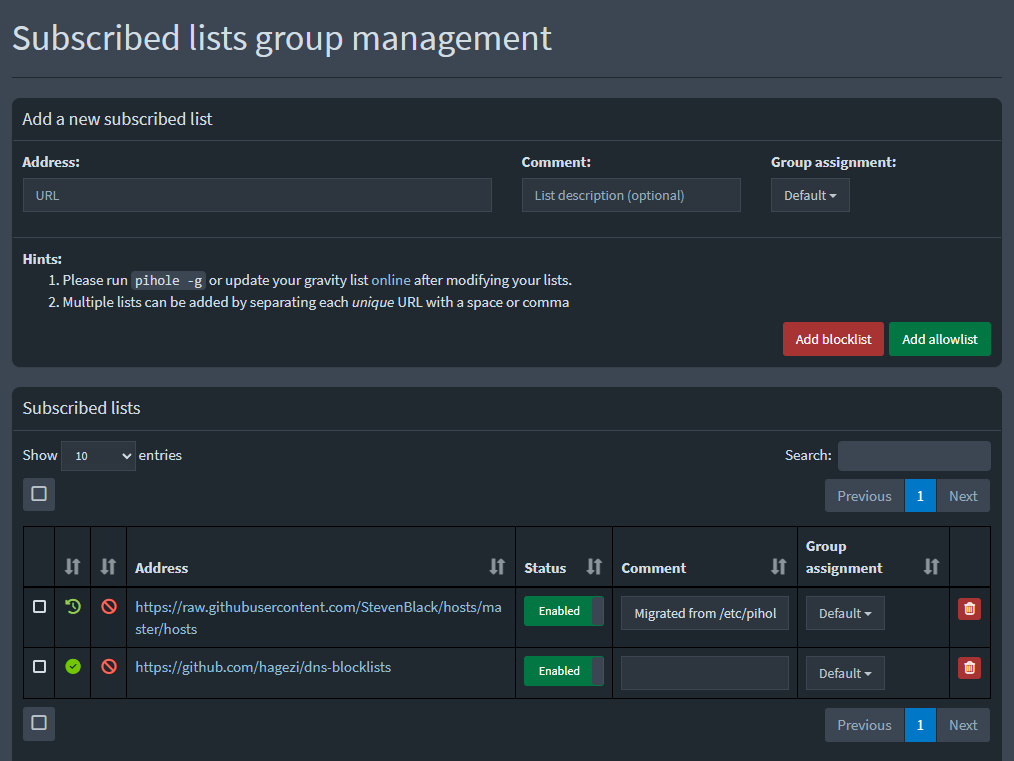Image resolution: width=1014 pixels, height=761 pixels.
Task: Click the 'pihole -g' code snippet
Action: coord(168,281)
